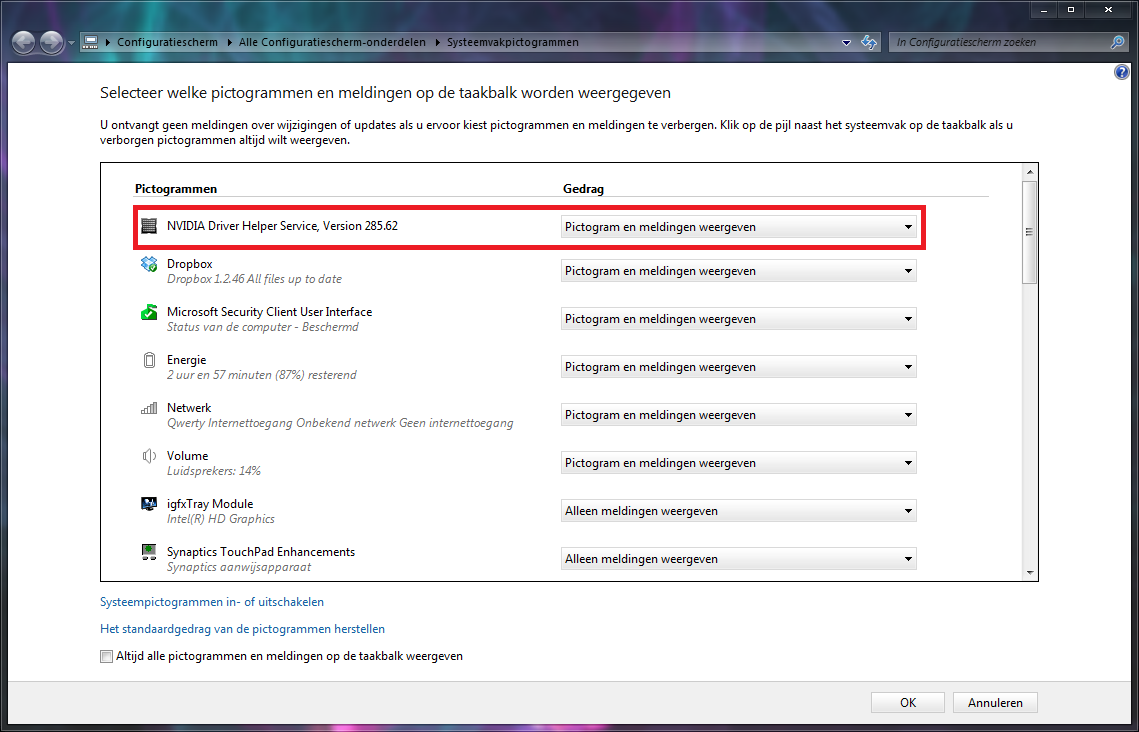Click the Dropbox tray icon

(149, 264)
